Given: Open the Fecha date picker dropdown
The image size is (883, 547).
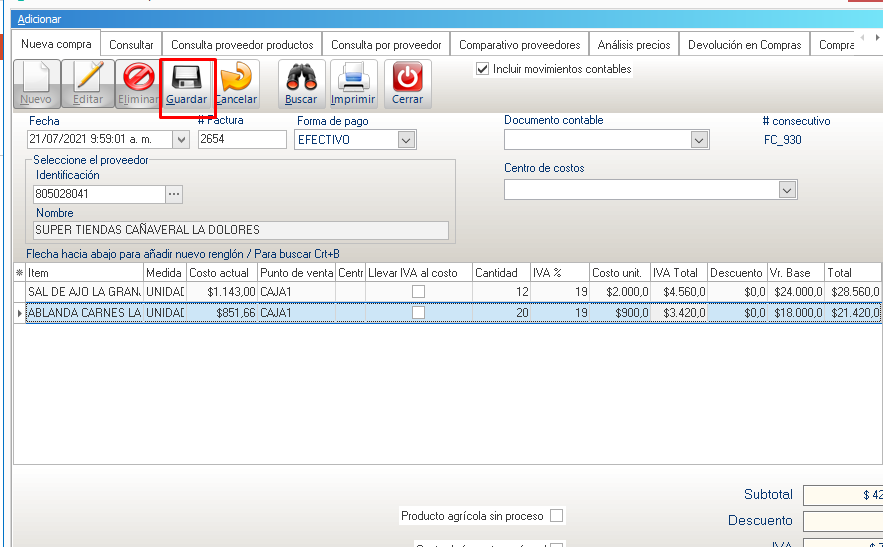Looking at the screenshot, I should coord(181,140).
